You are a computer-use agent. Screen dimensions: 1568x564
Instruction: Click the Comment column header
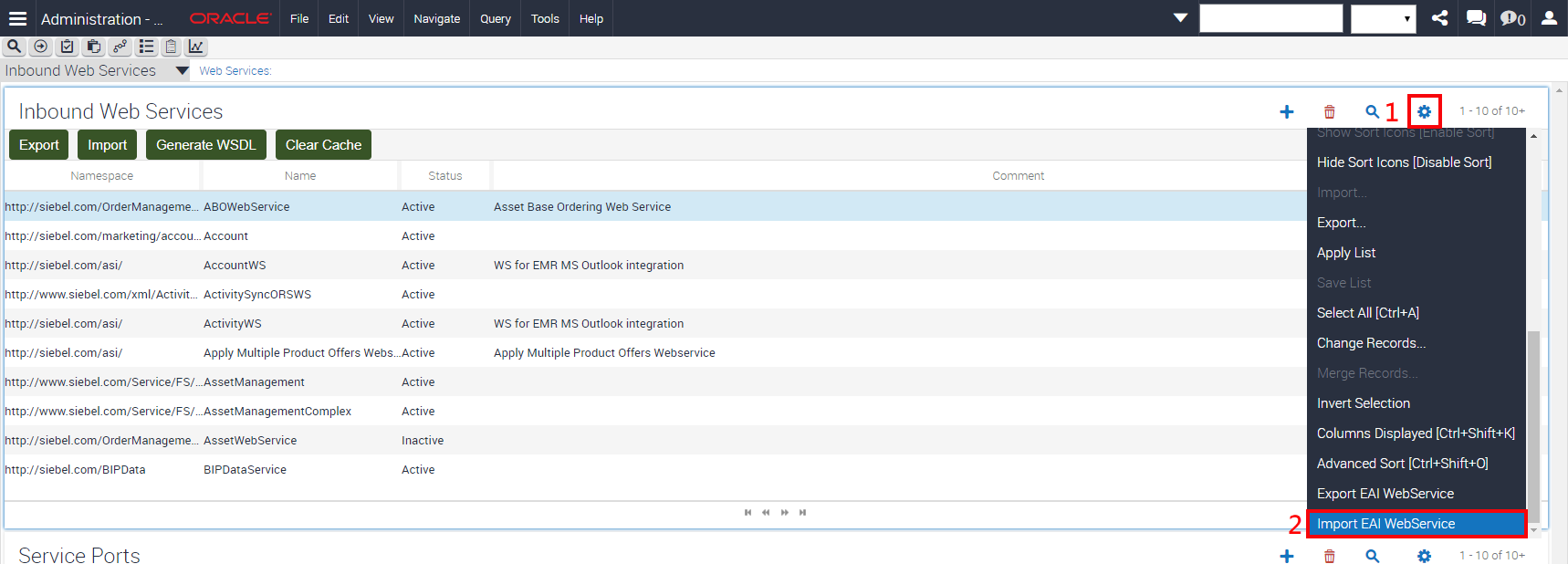pos(1019,176)
